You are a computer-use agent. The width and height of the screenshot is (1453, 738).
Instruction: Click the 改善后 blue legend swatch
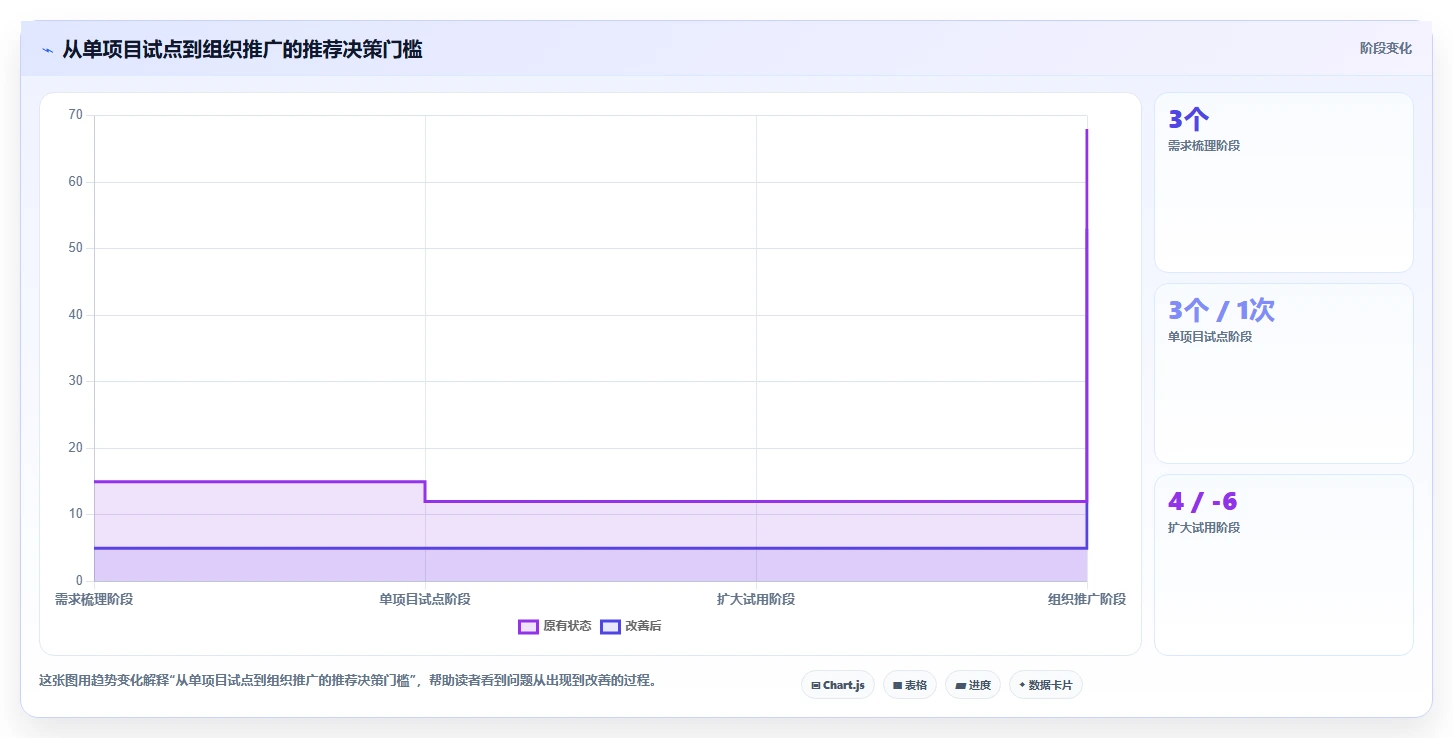click(610, 626)
